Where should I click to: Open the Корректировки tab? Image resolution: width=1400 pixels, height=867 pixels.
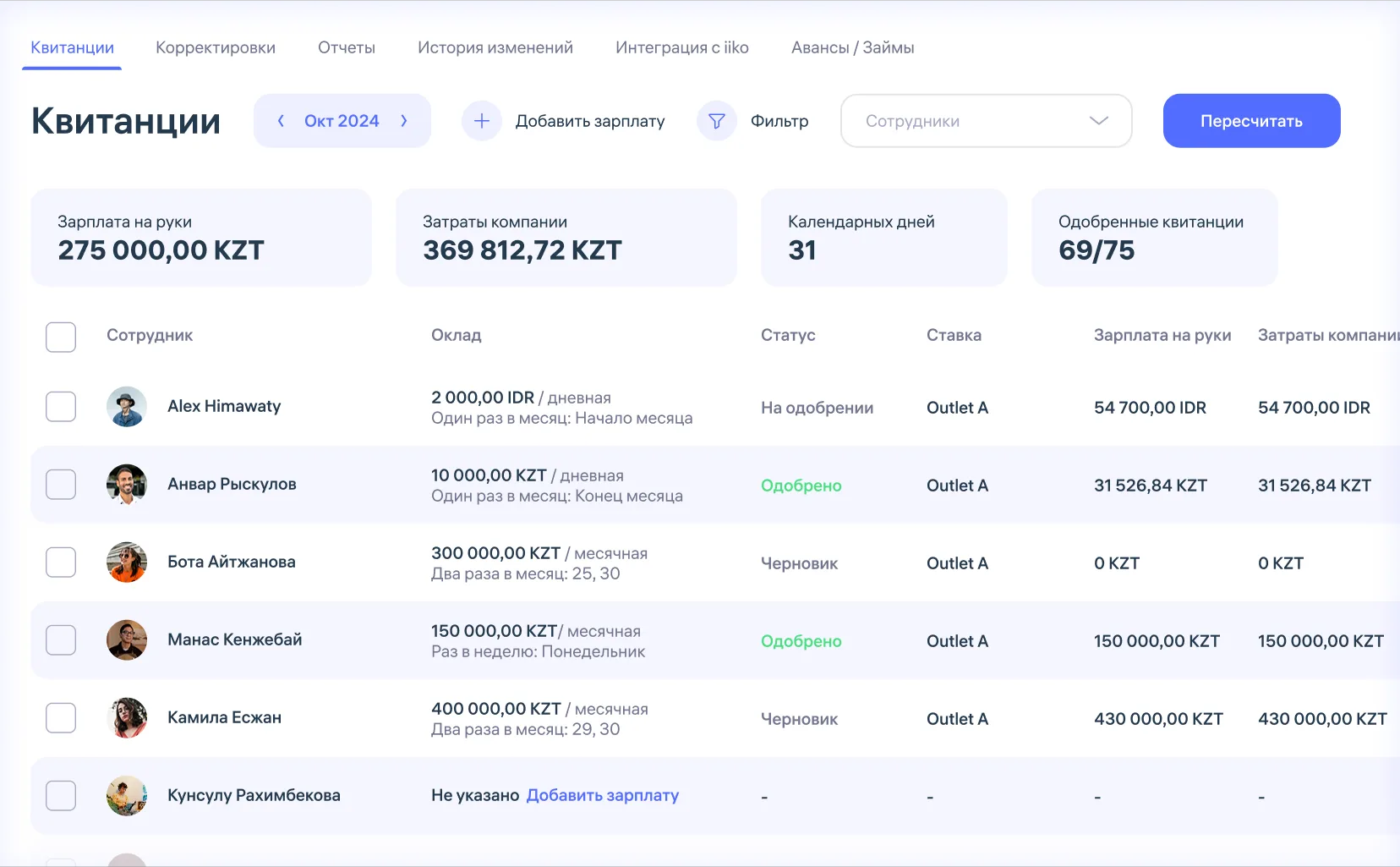(216, 47)
